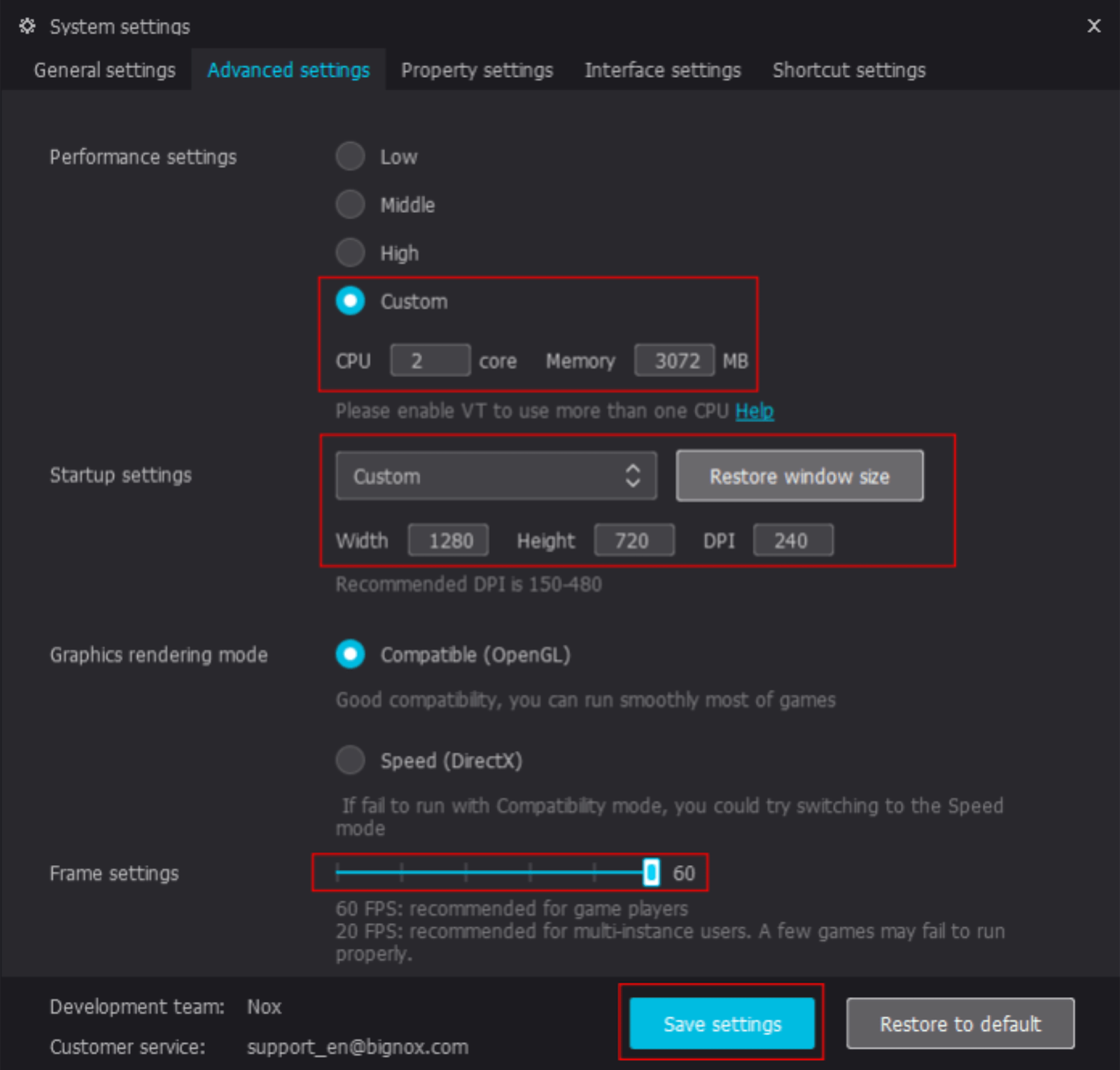Select the Custom performance radio button

coord(350,301)
